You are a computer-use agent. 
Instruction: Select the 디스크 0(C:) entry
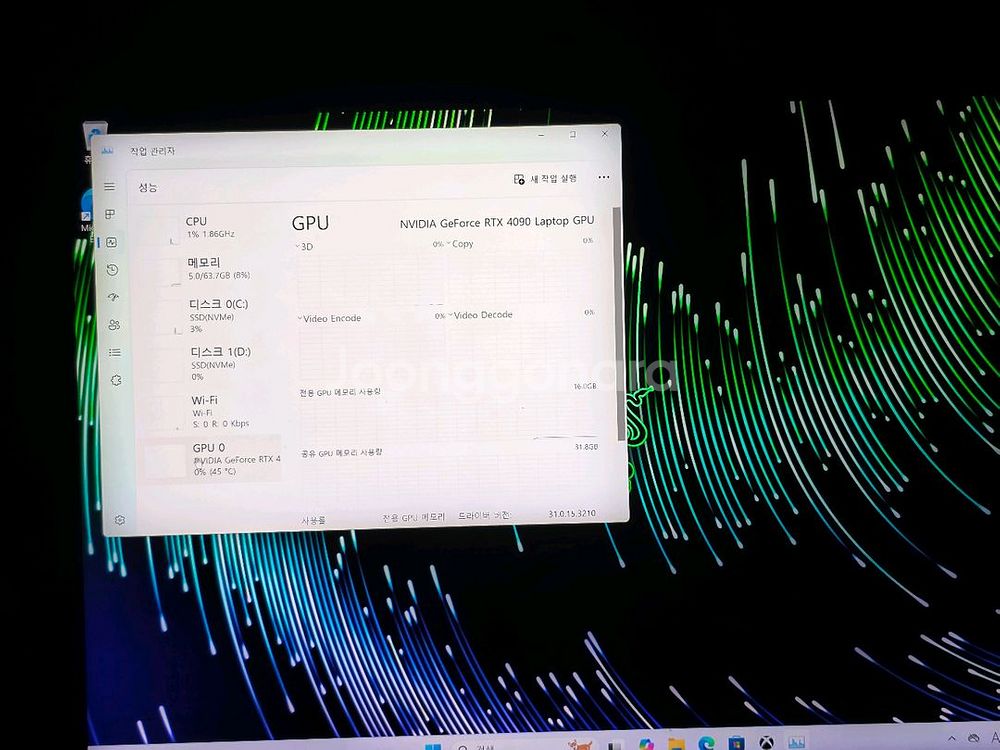[214, 316]
